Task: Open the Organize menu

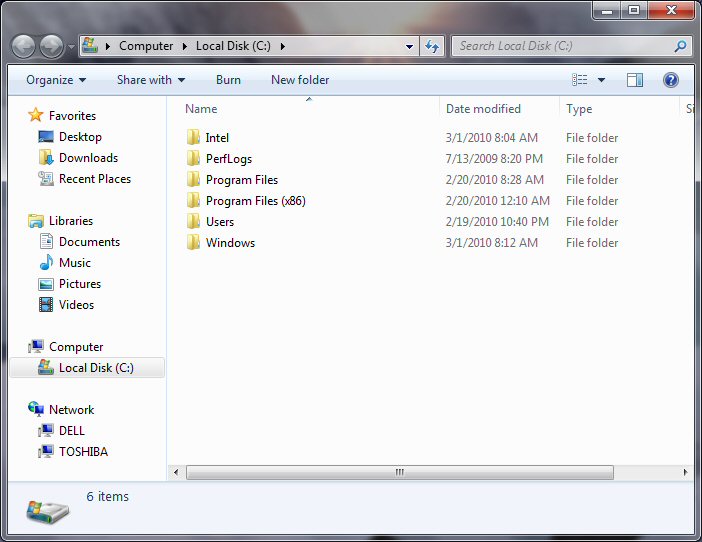Action: tap(56, 80)
